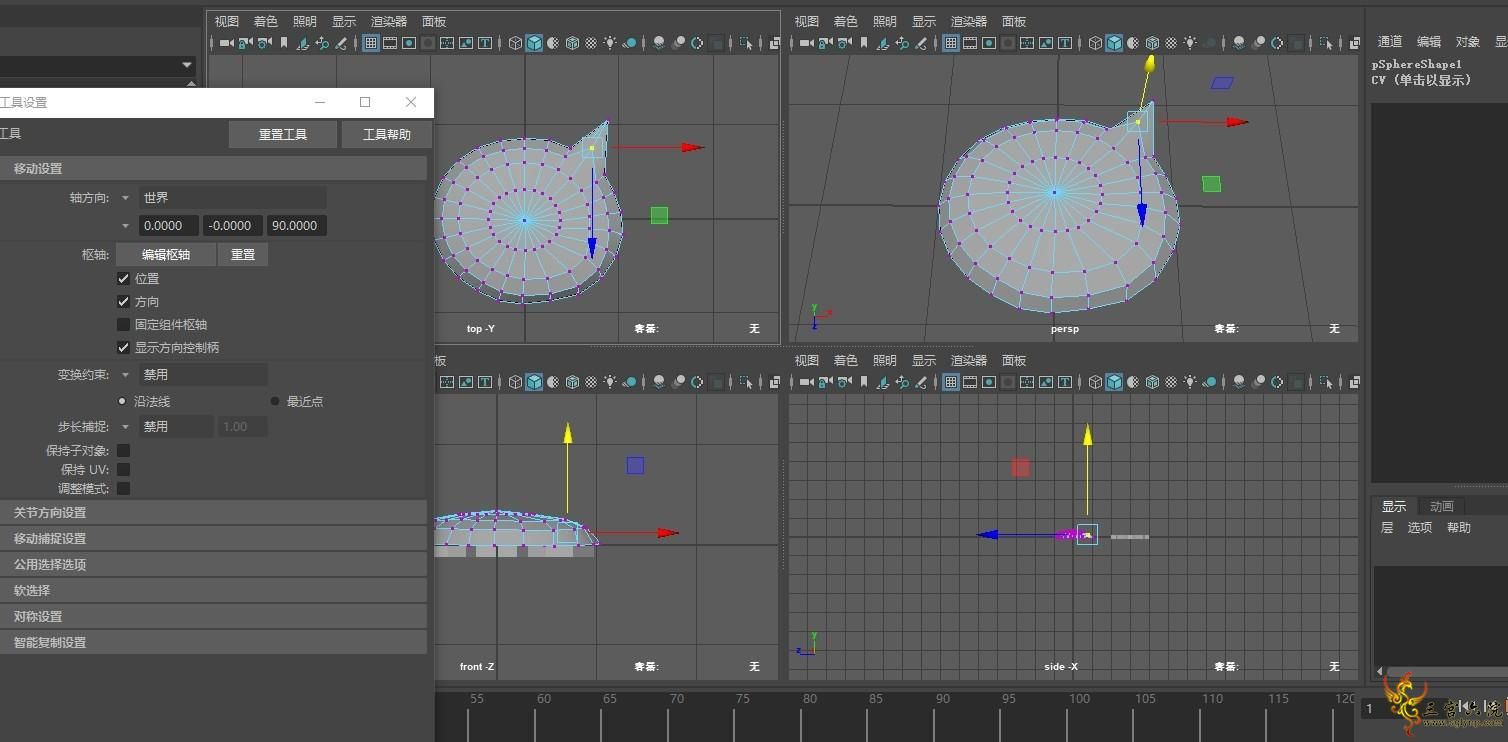The image size is (1508, 742).
Task: Click the 重置工具 button
Action: tap(283, 134)
